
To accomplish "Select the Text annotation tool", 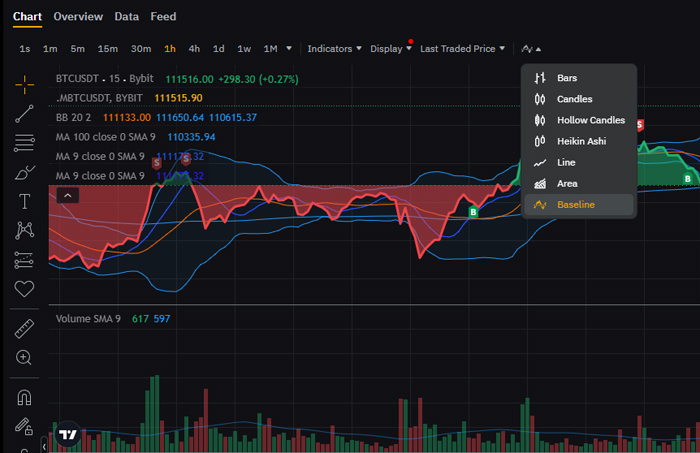I will [24, 202].
